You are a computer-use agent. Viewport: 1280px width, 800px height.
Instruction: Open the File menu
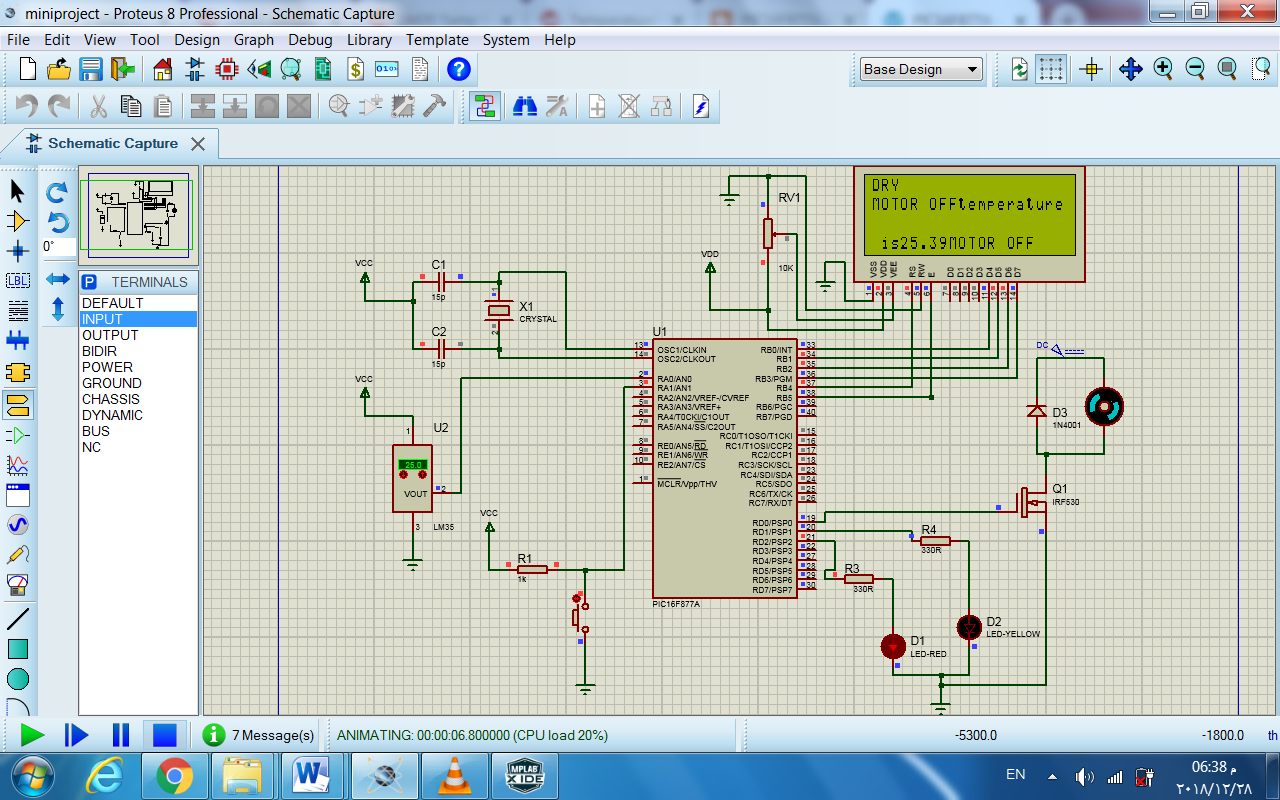[x=19, y=40]
